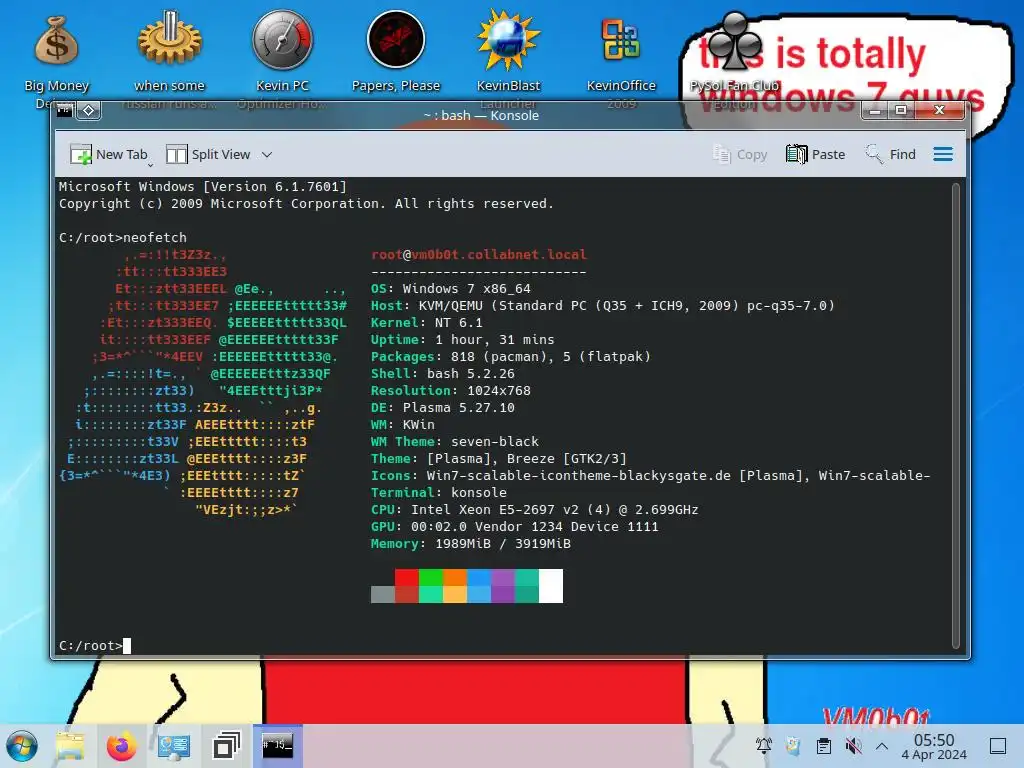Open the file manager folder taskbar icon
The image size is (1024, 768).
(x=70, y=746)
